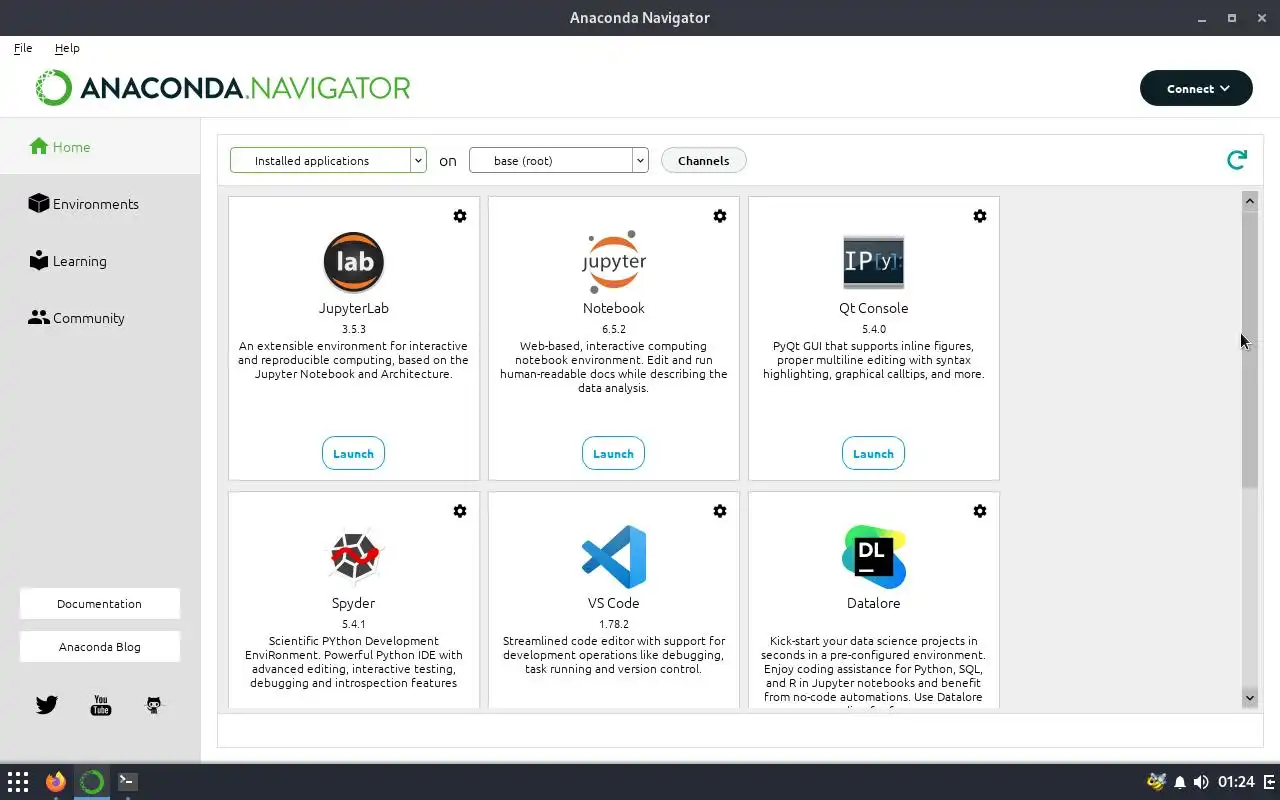Viewport: 1280px width, 800px height.
Task: Go to the Home tab
Action: (x=100, y=147)
